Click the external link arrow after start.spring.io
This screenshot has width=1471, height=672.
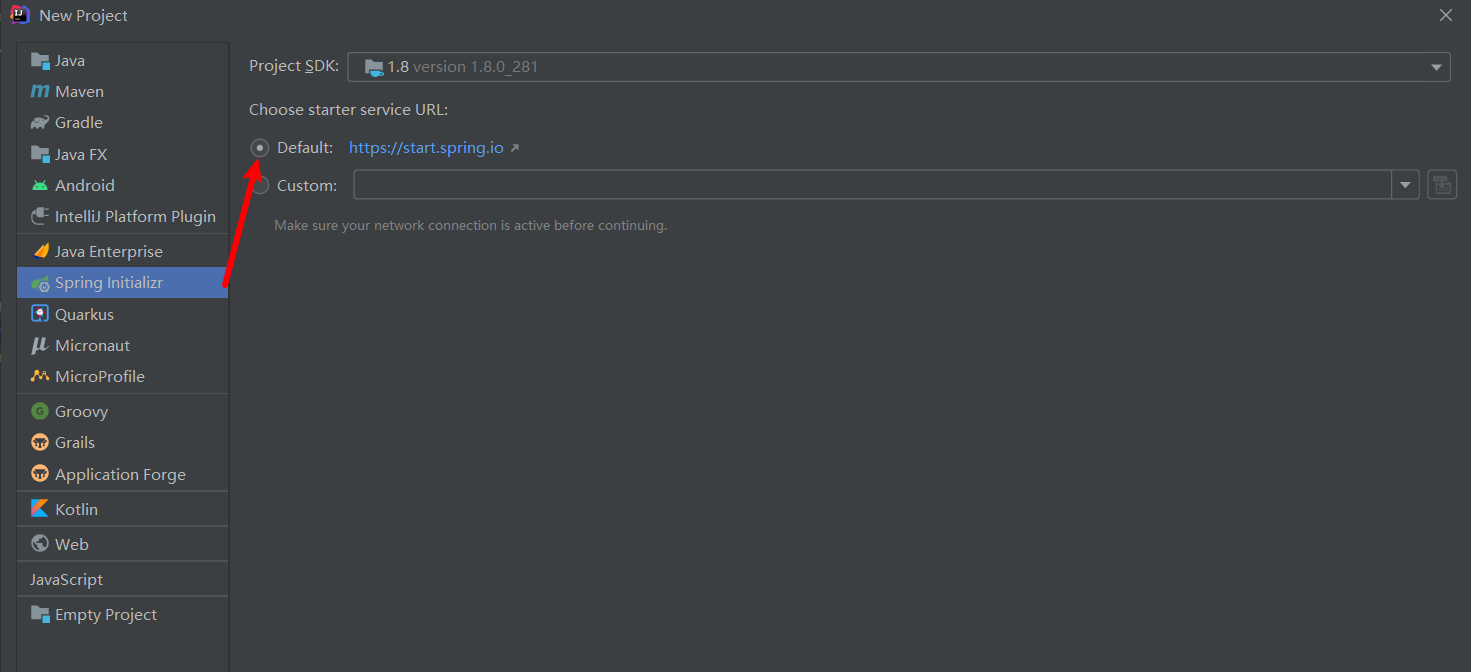[x=514, y=148]
